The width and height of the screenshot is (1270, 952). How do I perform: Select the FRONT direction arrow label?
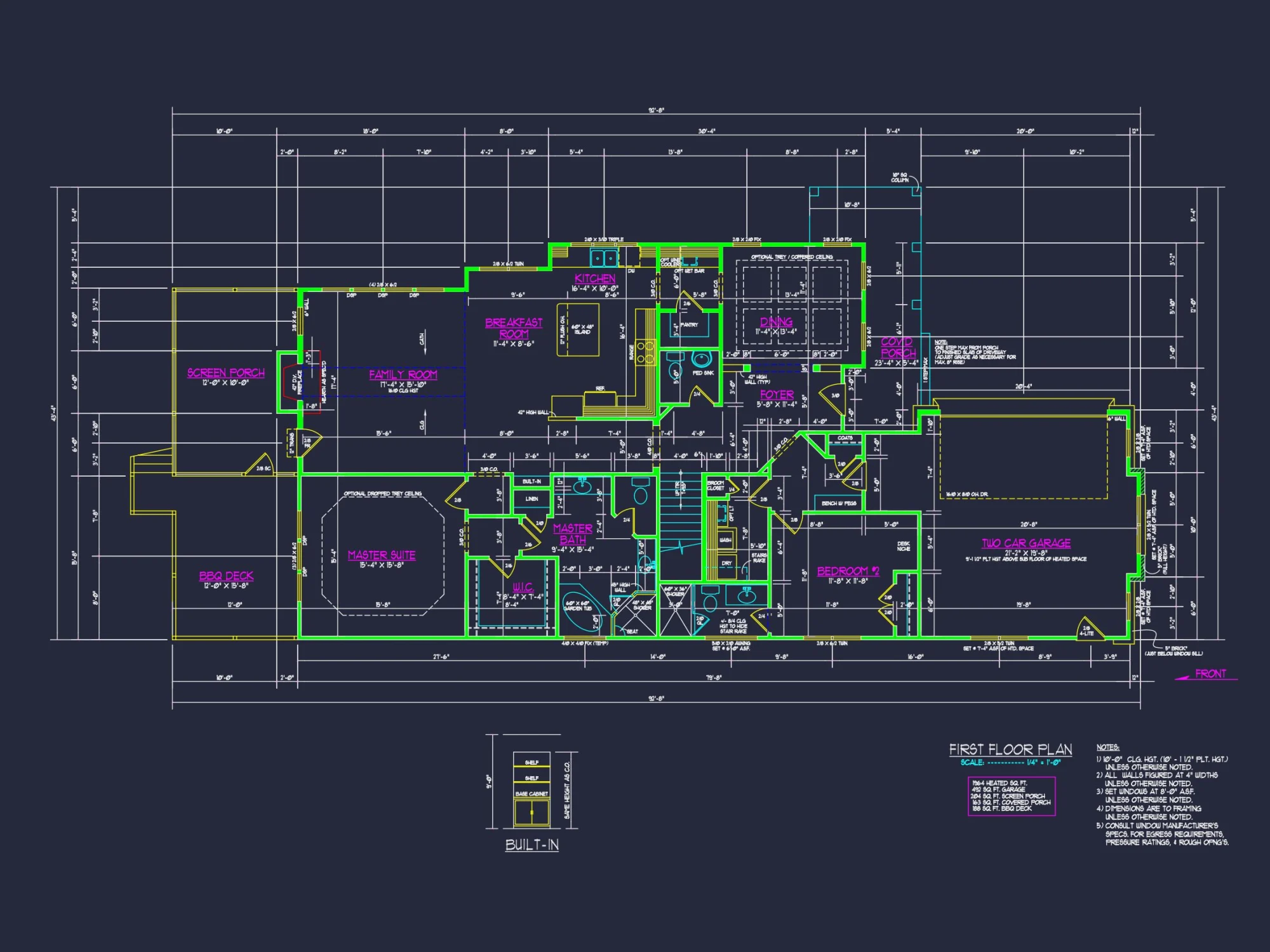(x=1210, y=674)
